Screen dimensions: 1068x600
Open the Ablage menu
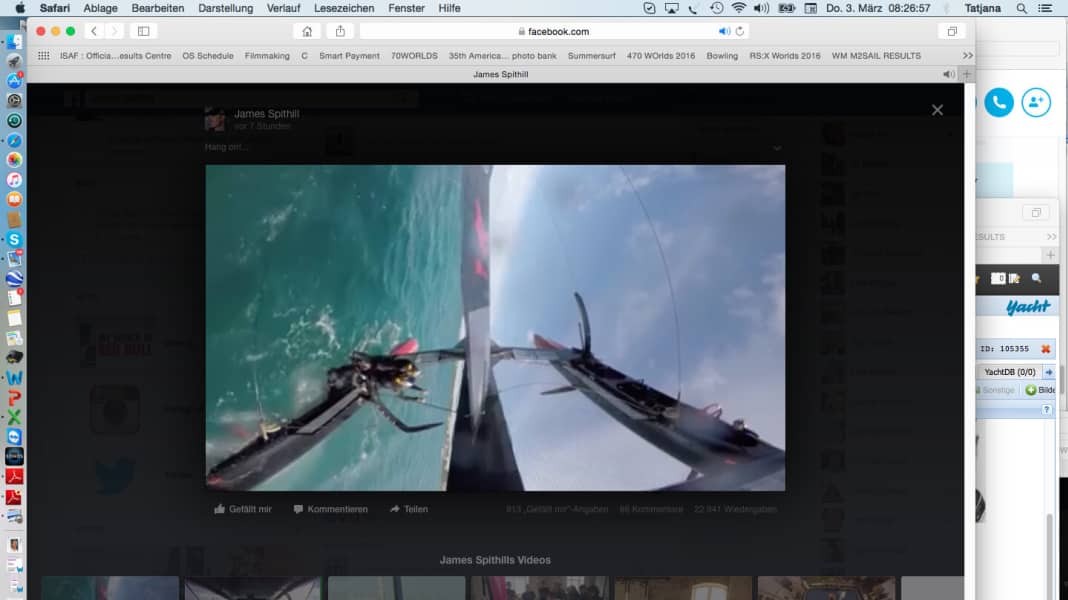(x=100, y=8)
